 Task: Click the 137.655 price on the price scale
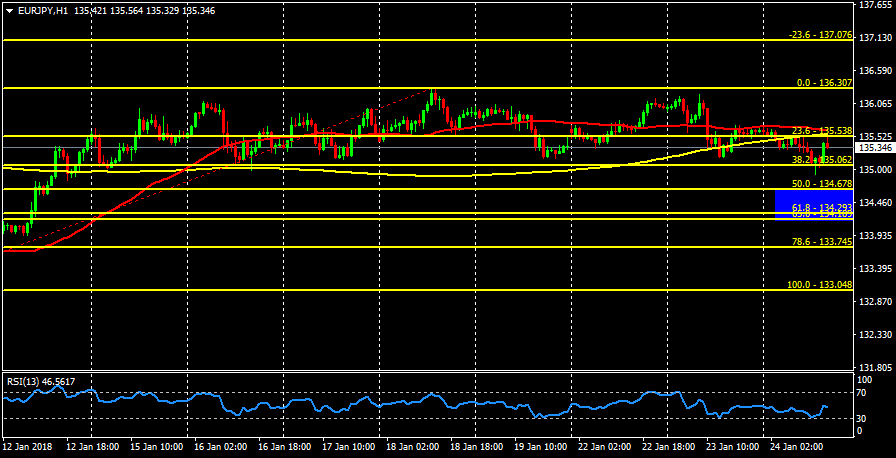pos(875,5)
